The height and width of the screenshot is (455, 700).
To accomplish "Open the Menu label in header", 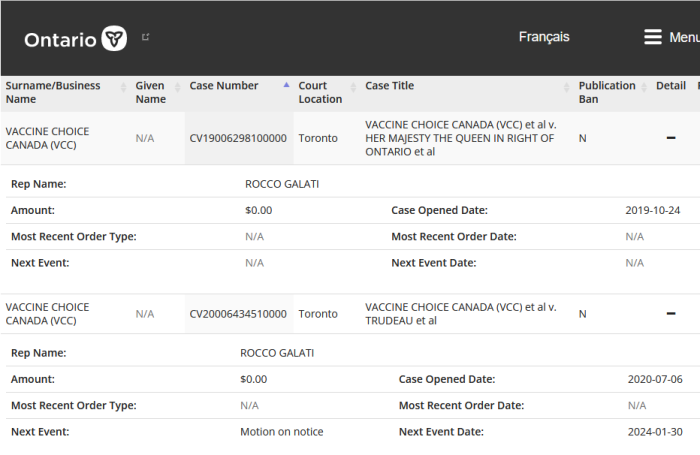I will click(684, 38).
